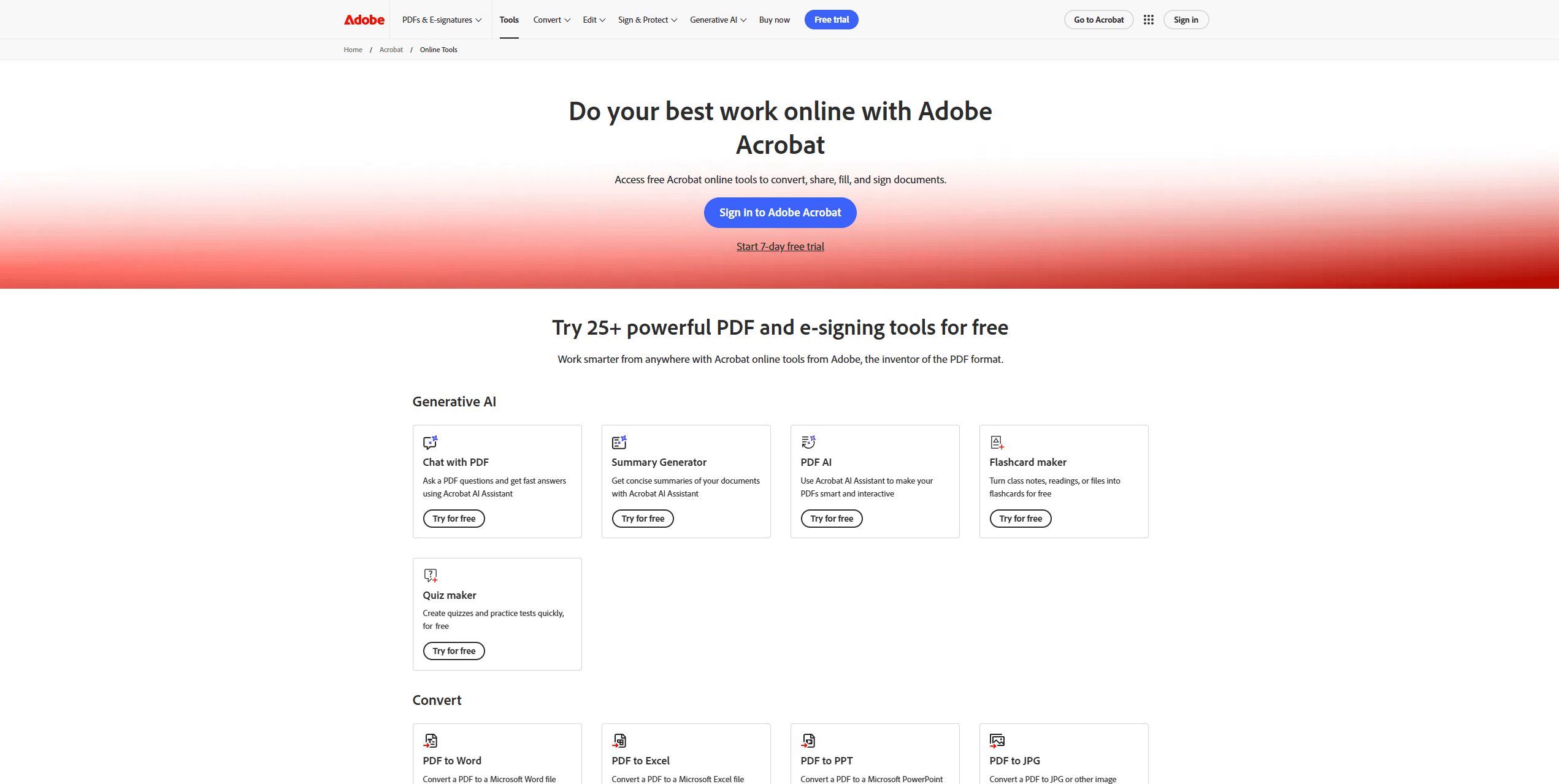Select the PDF AI tool icon
Image resolution: width=1559 pixels, height=784 pixels.
point(808,442)
